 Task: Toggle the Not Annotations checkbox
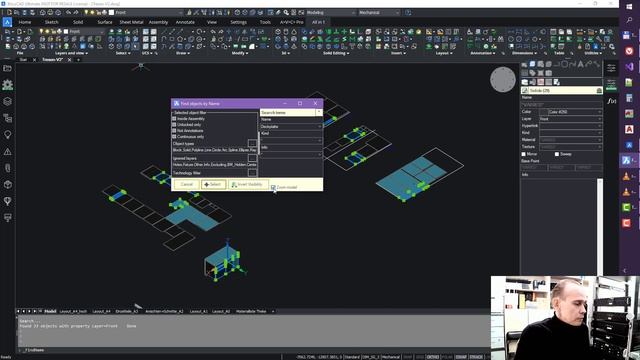coord(174,131)
